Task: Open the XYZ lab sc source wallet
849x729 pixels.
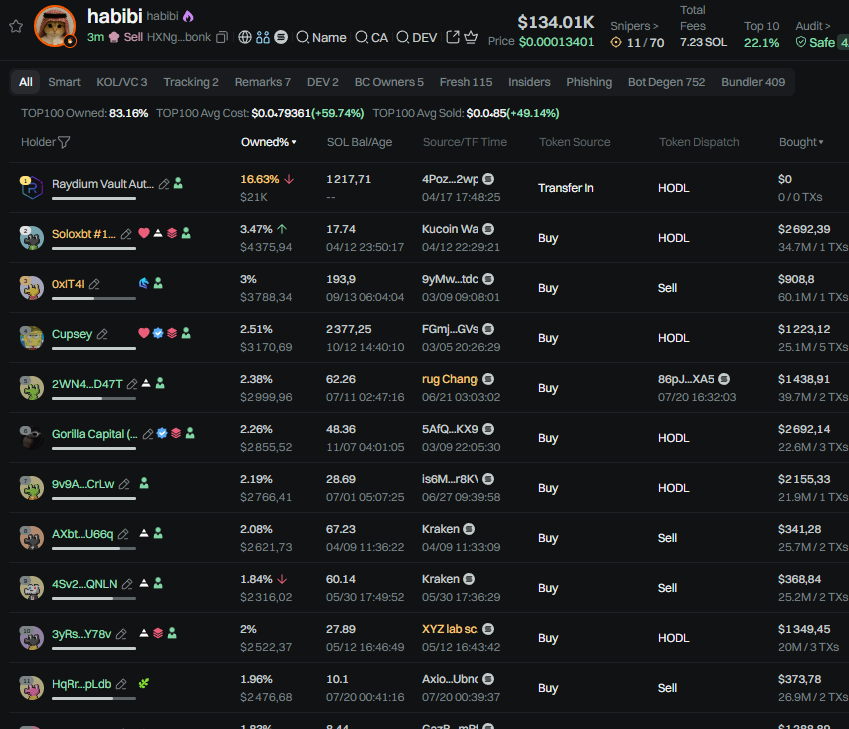Action: coord(449,629)
